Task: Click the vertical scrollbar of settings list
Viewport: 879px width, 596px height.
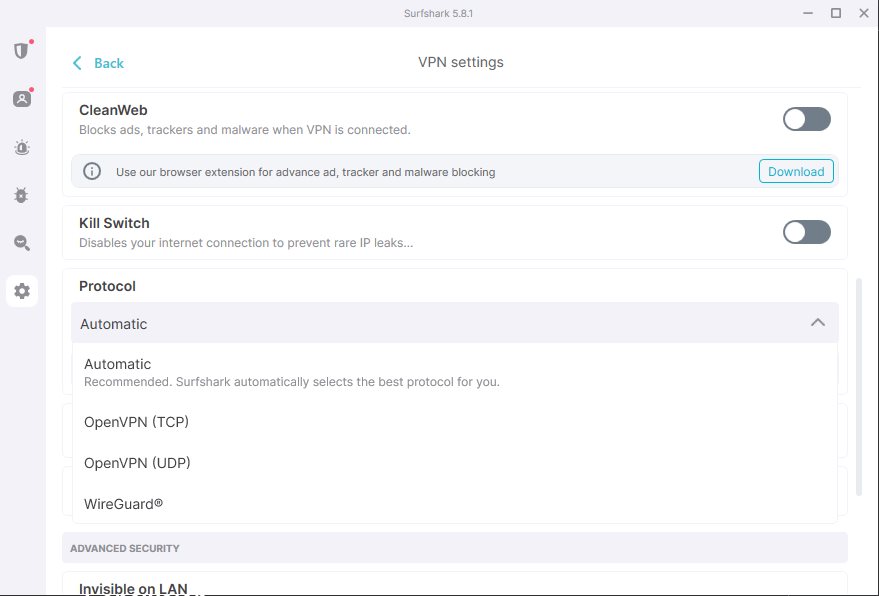Action: (857, 385)
